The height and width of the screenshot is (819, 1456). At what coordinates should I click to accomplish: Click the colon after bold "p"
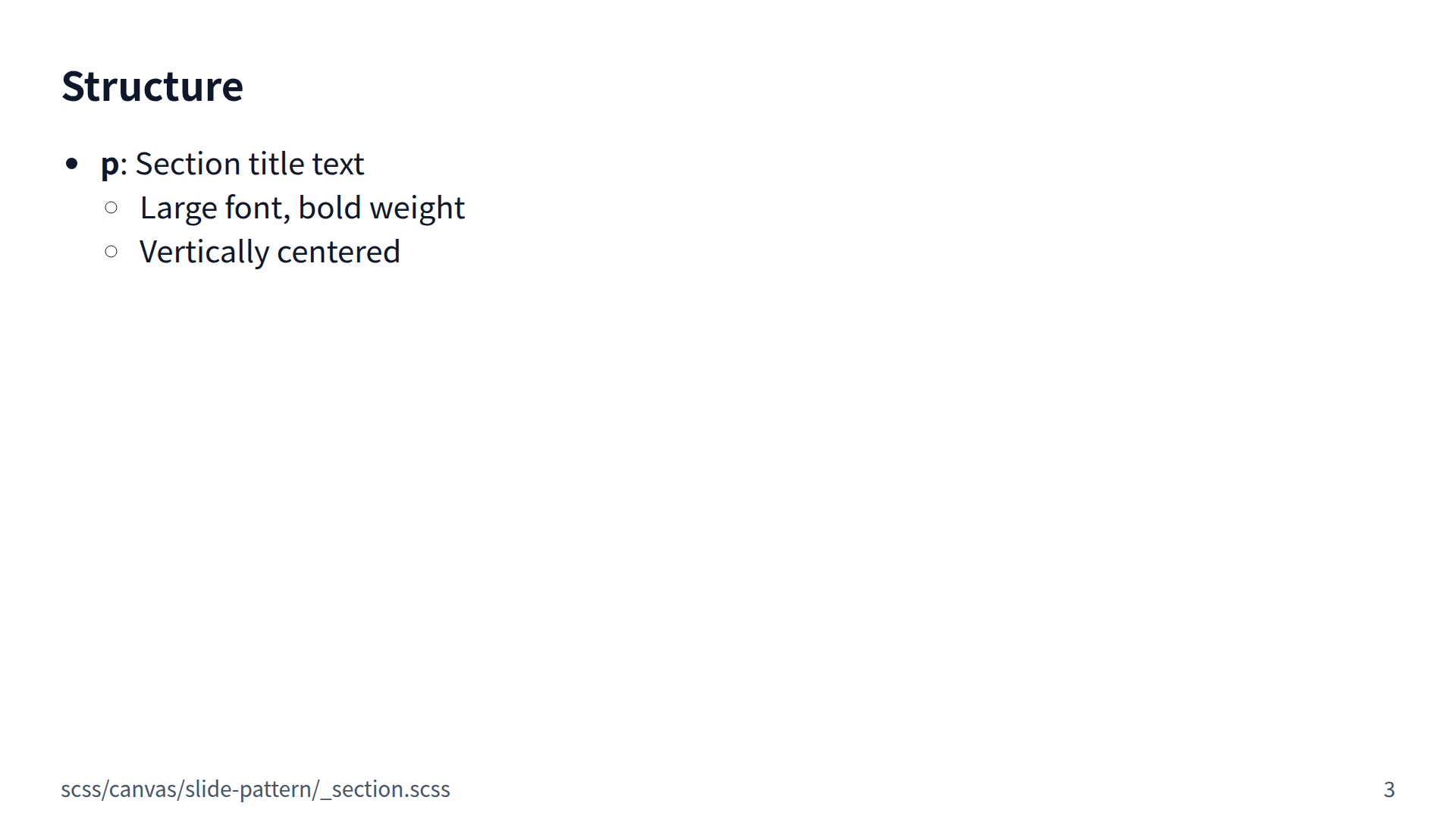pos(124,165)
